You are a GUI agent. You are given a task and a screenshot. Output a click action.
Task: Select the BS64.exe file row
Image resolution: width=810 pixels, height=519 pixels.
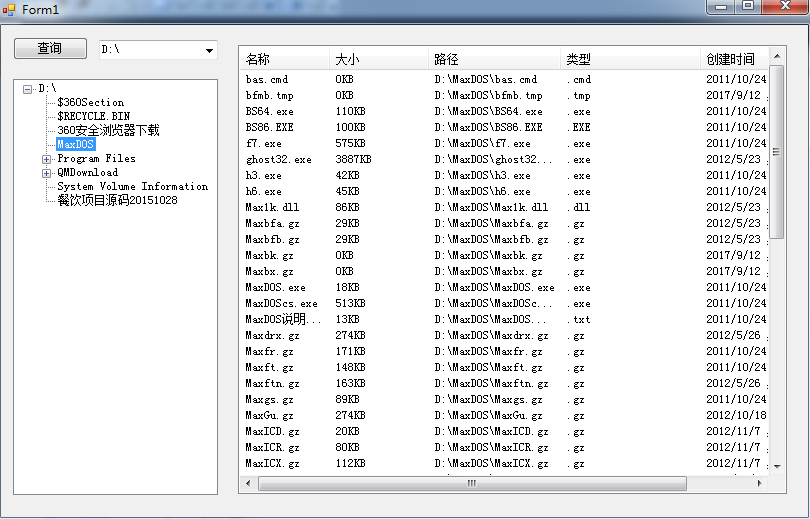tap(504, 112)
